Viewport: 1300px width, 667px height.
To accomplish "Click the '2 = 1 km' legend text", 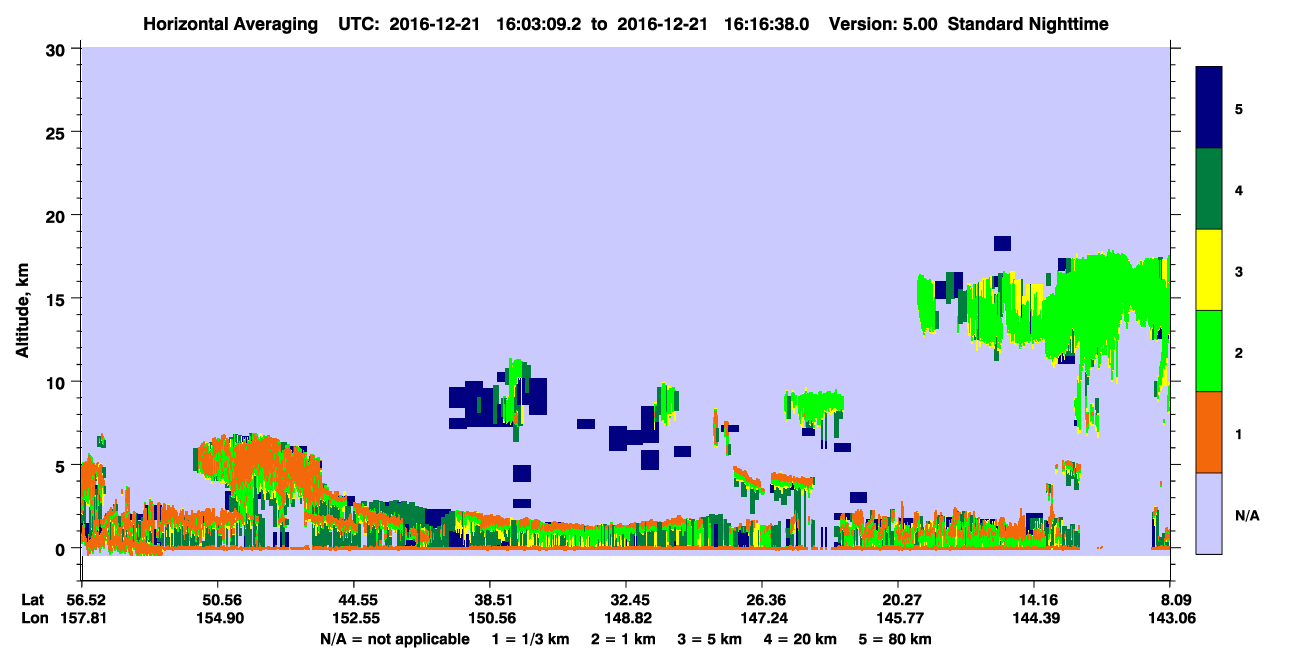I will [622, 639].
